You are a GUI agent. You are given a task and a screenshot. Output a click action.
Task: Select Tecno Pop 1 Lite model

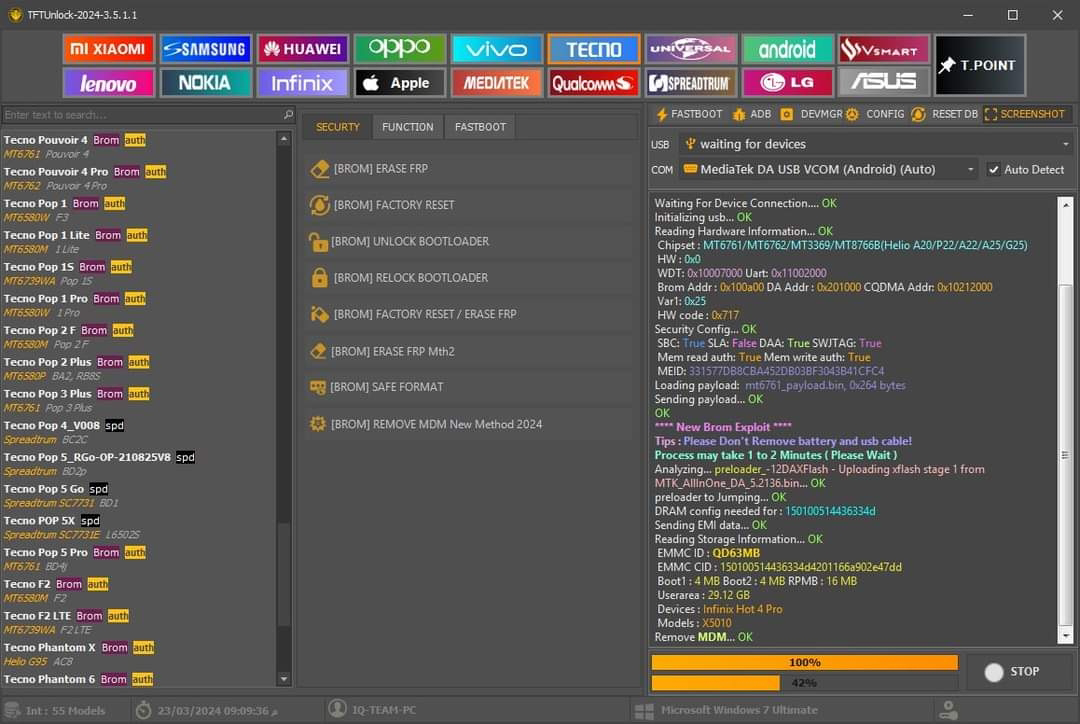(x=138, y=242)
